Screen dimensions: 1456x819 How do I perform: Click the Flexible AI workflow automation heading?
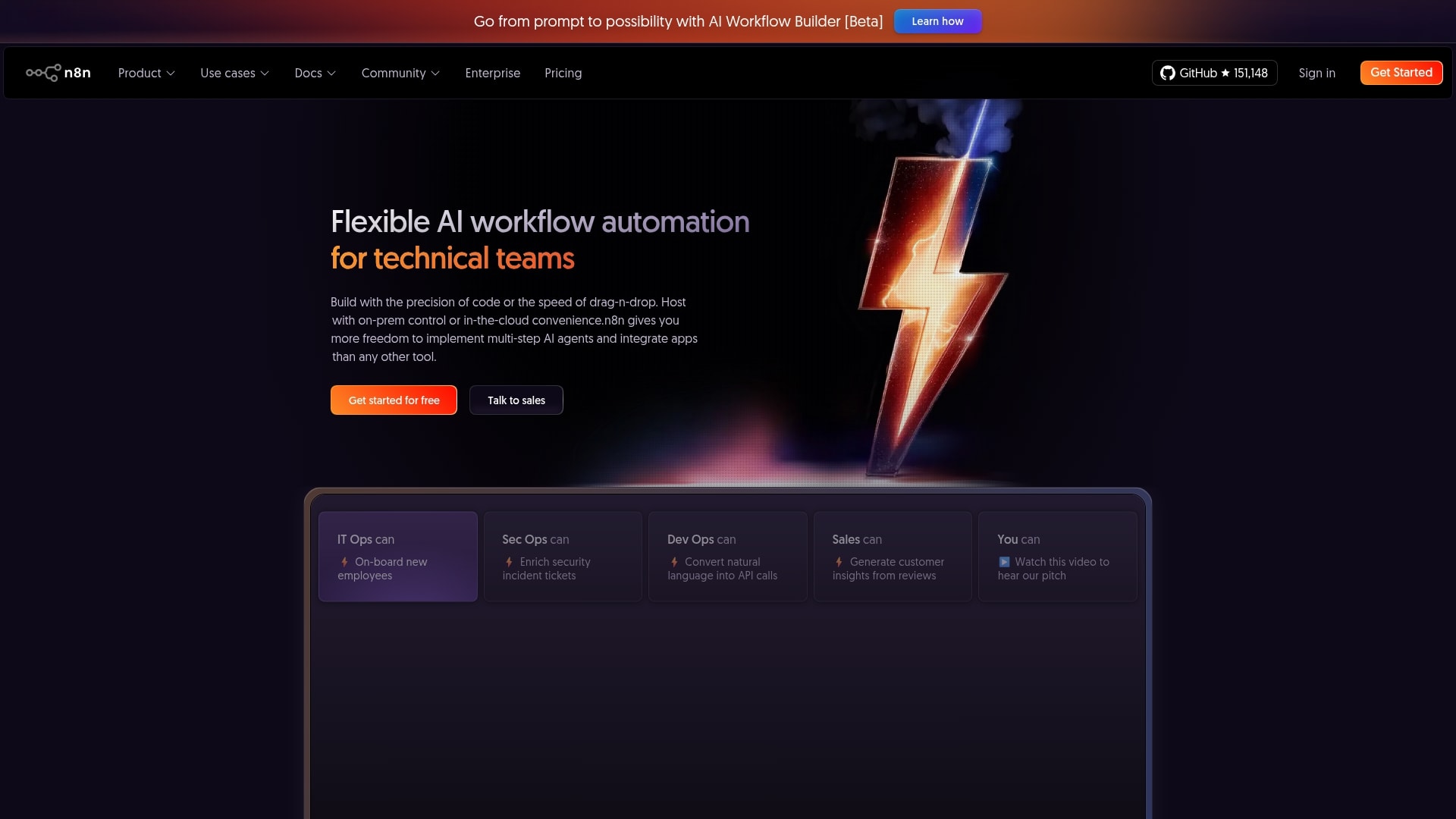(540, 221)
